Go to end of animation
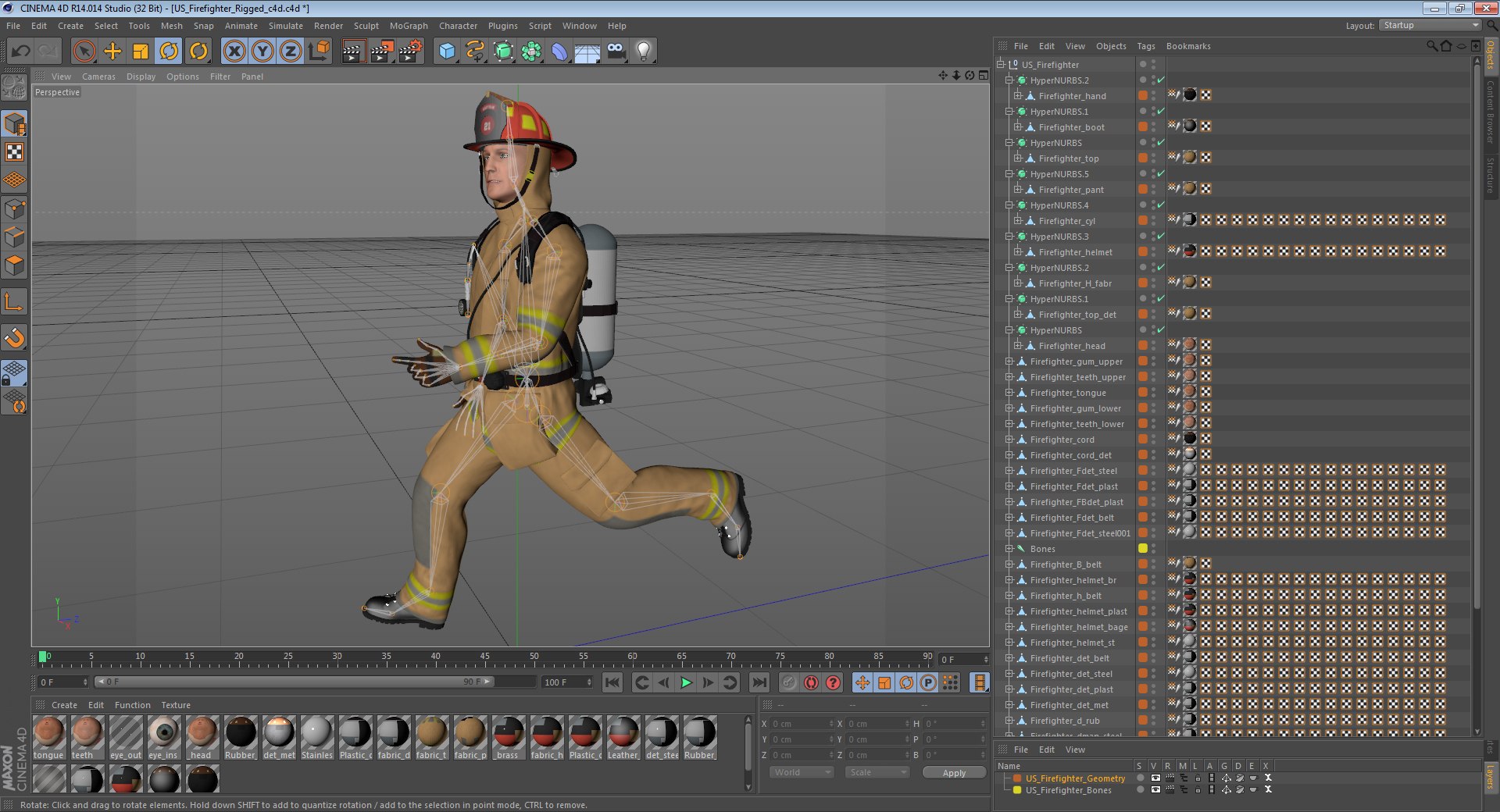 759,682
